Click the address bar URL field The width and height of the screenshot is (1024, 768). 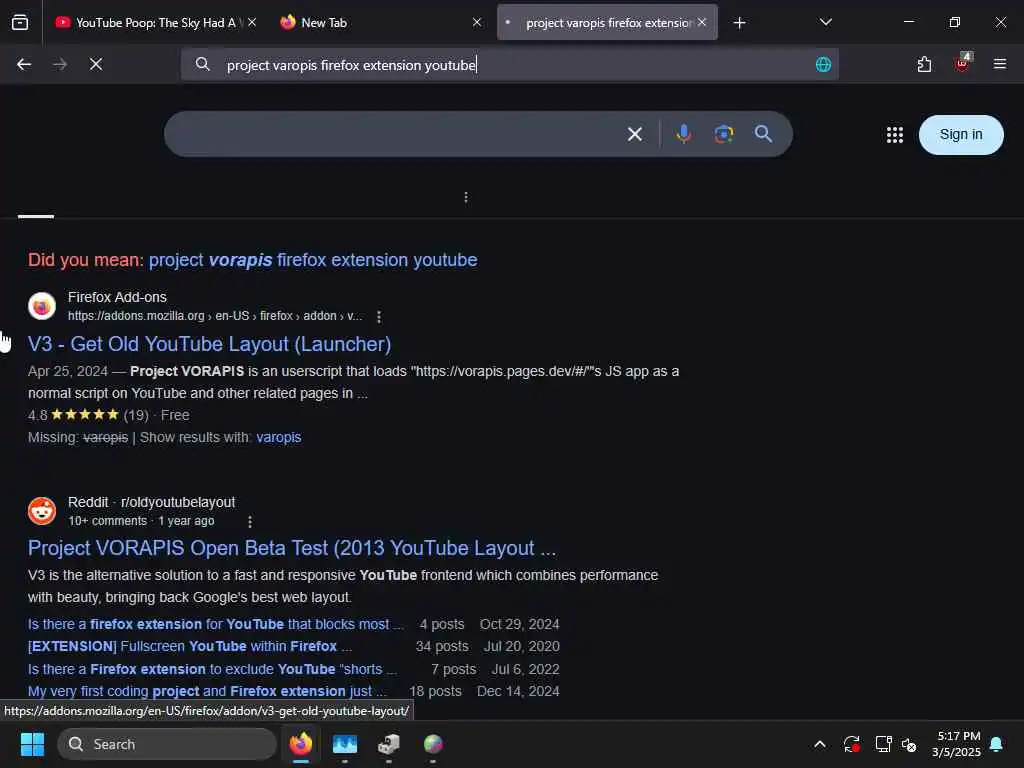click(x=509, y=65)
